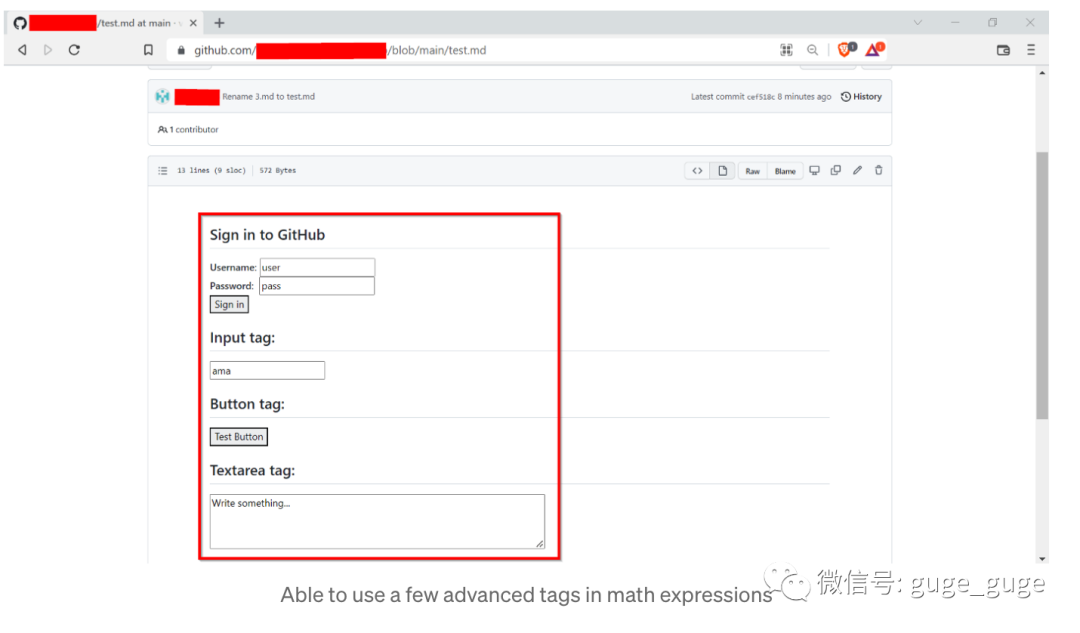
Task: Open zoom controls via magnifier icon
Action: [x=813, y=50]
